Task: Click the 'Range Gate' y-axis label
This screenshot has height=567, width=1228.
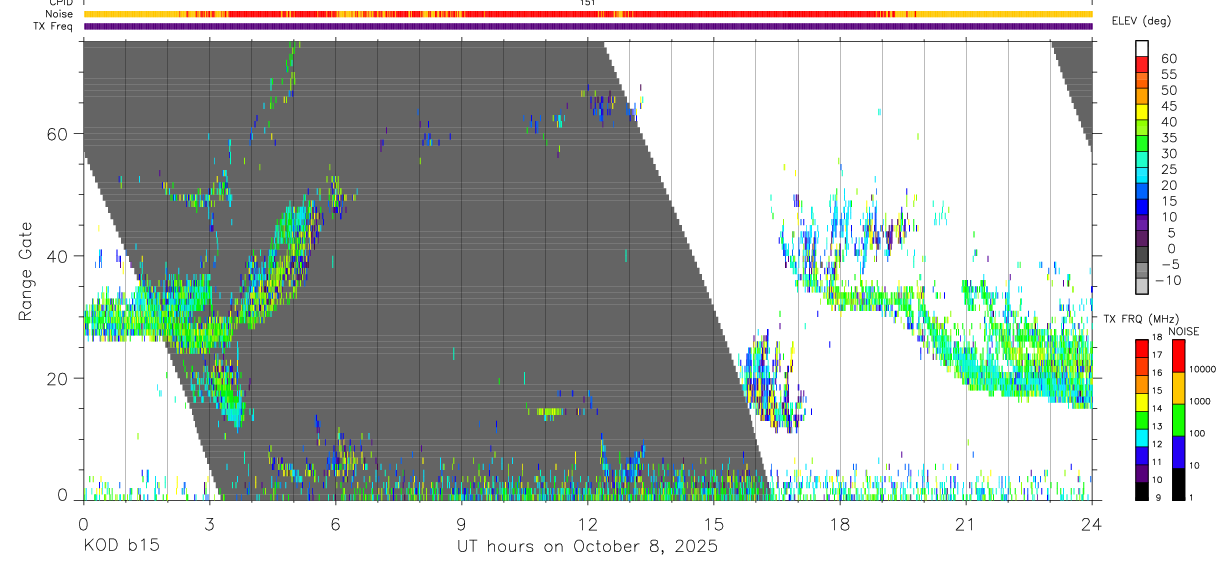Action: click(x=24, y=272)
